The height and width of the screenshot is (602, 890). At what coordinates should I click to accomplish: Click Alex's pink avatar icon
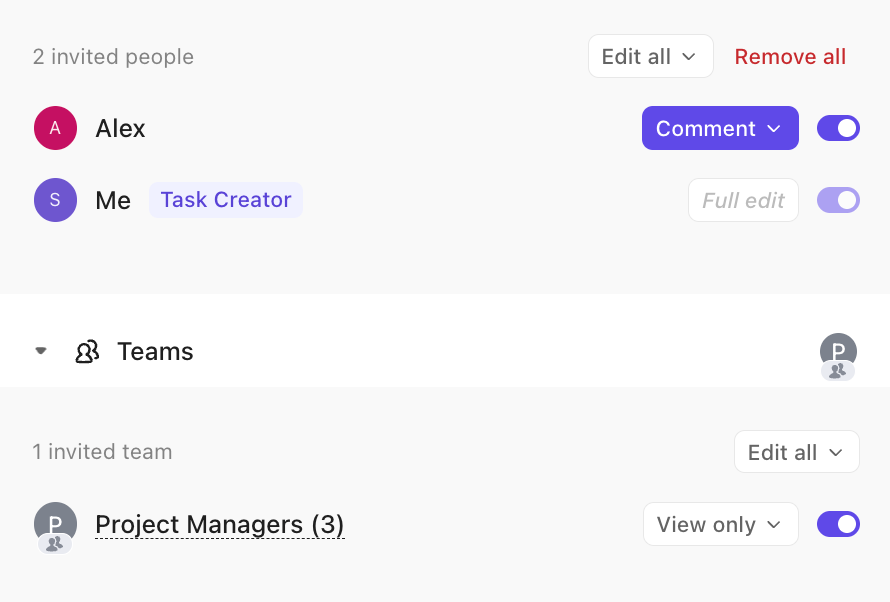(55, 128)
